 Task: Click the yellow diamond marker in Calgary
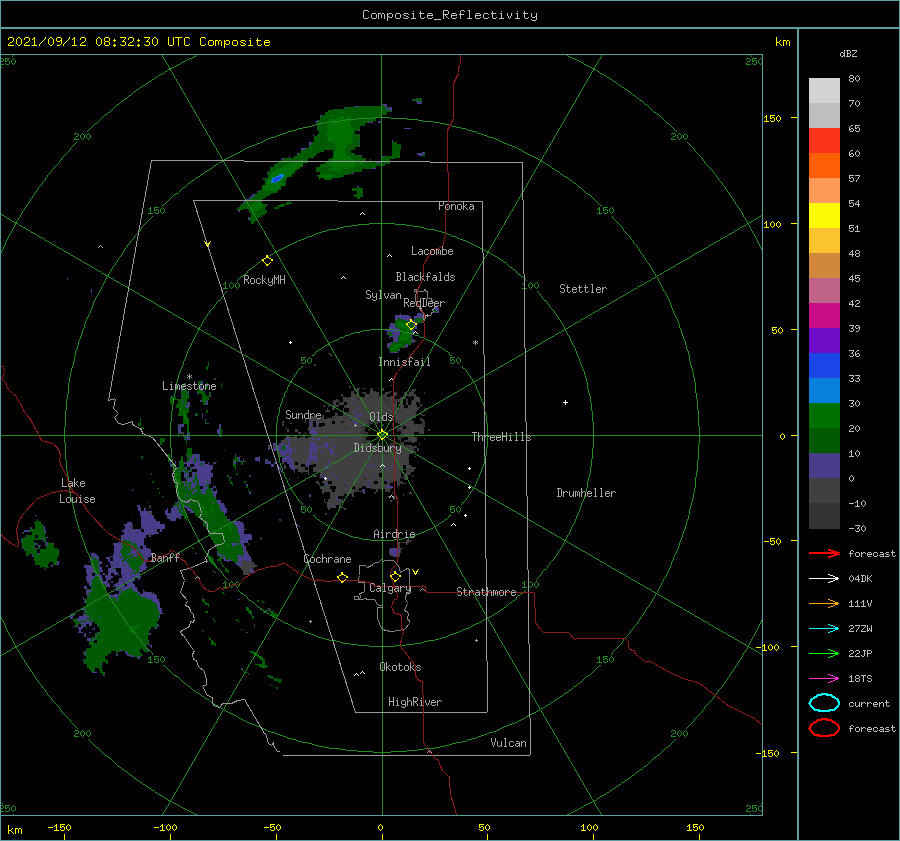395,576
